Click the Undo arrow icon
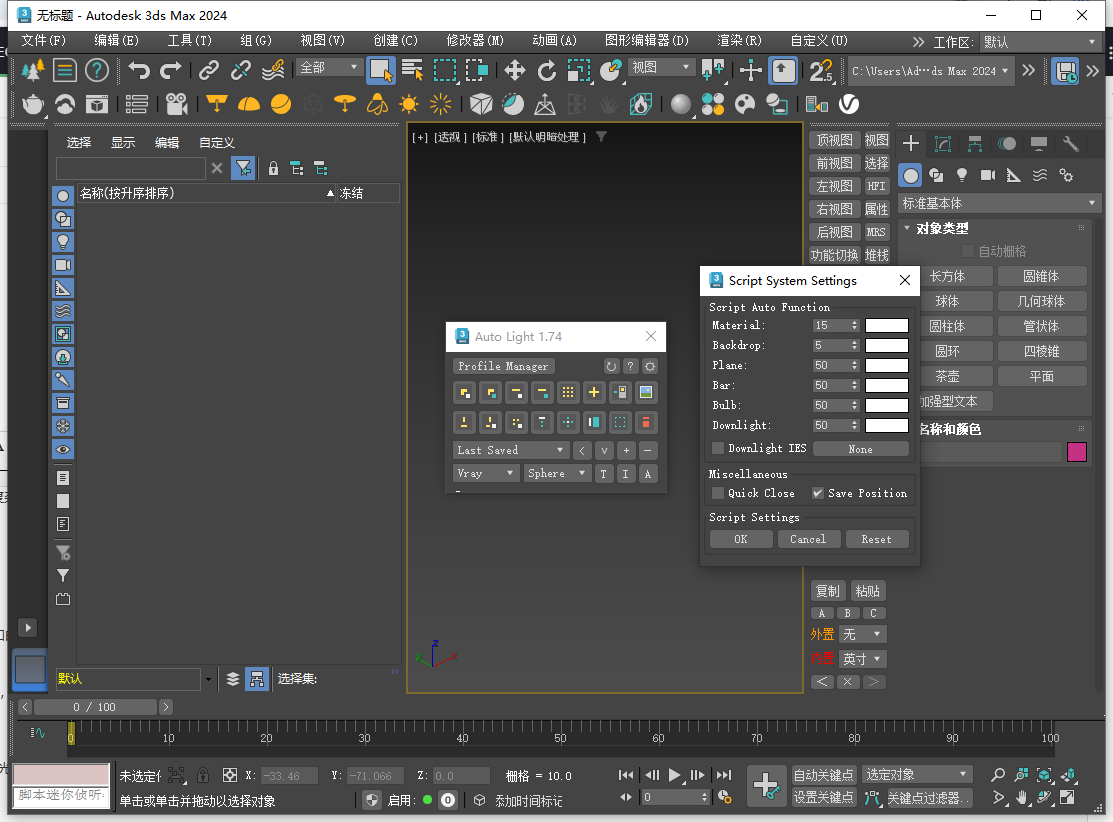The image size is (1113, 822). point(141,70)
